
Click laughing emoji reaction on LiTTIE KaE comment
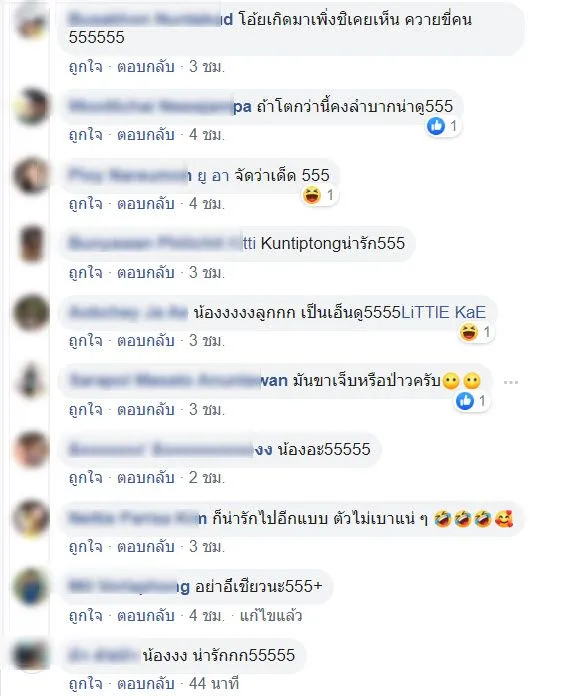tap(468, 332)
